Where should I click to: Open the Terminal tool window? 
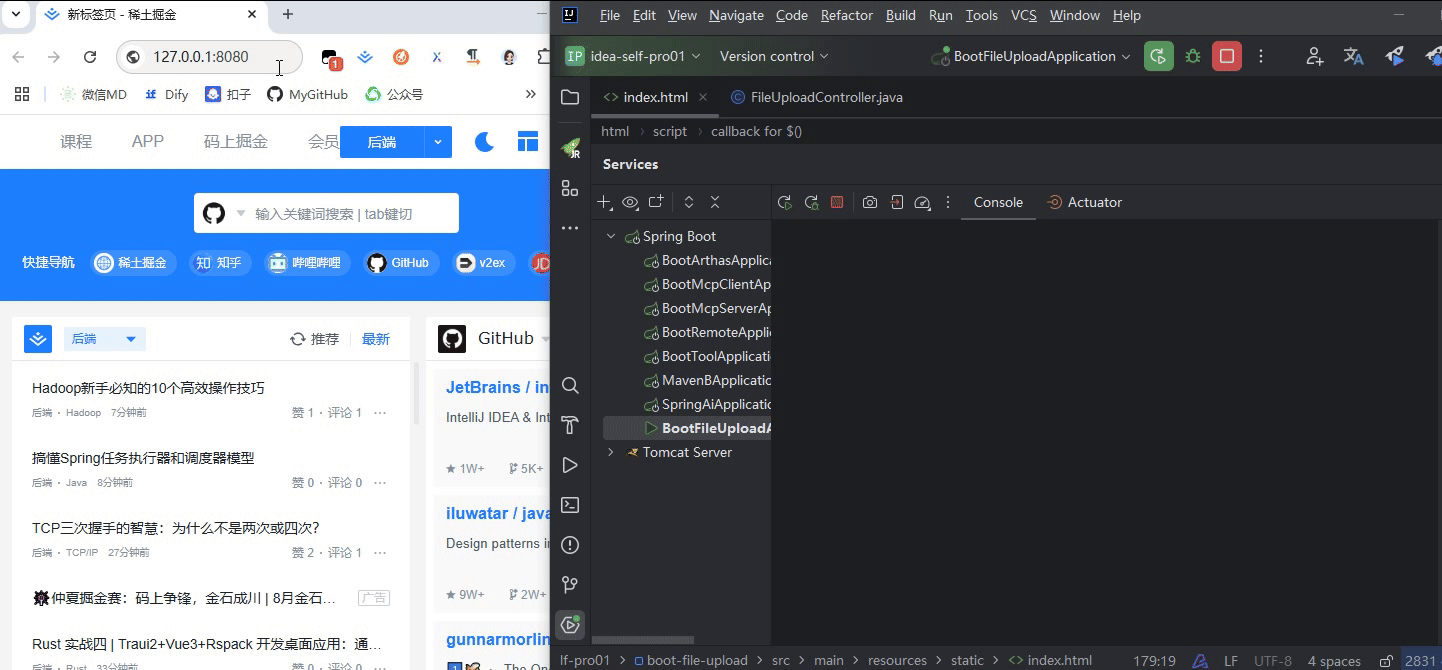[570, 505]
